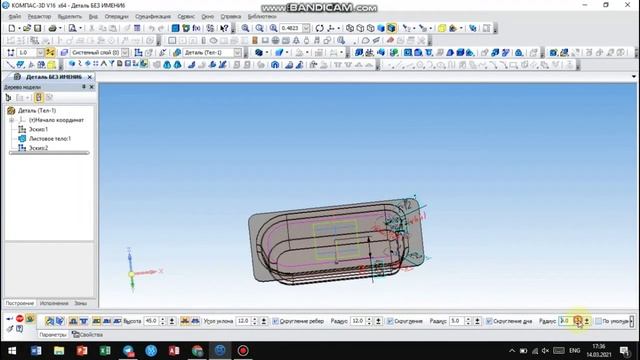The height and width of the screenshot is (360, 640).
Task: Toggle the Скругление дна checkbox
Action: [489, 321]
